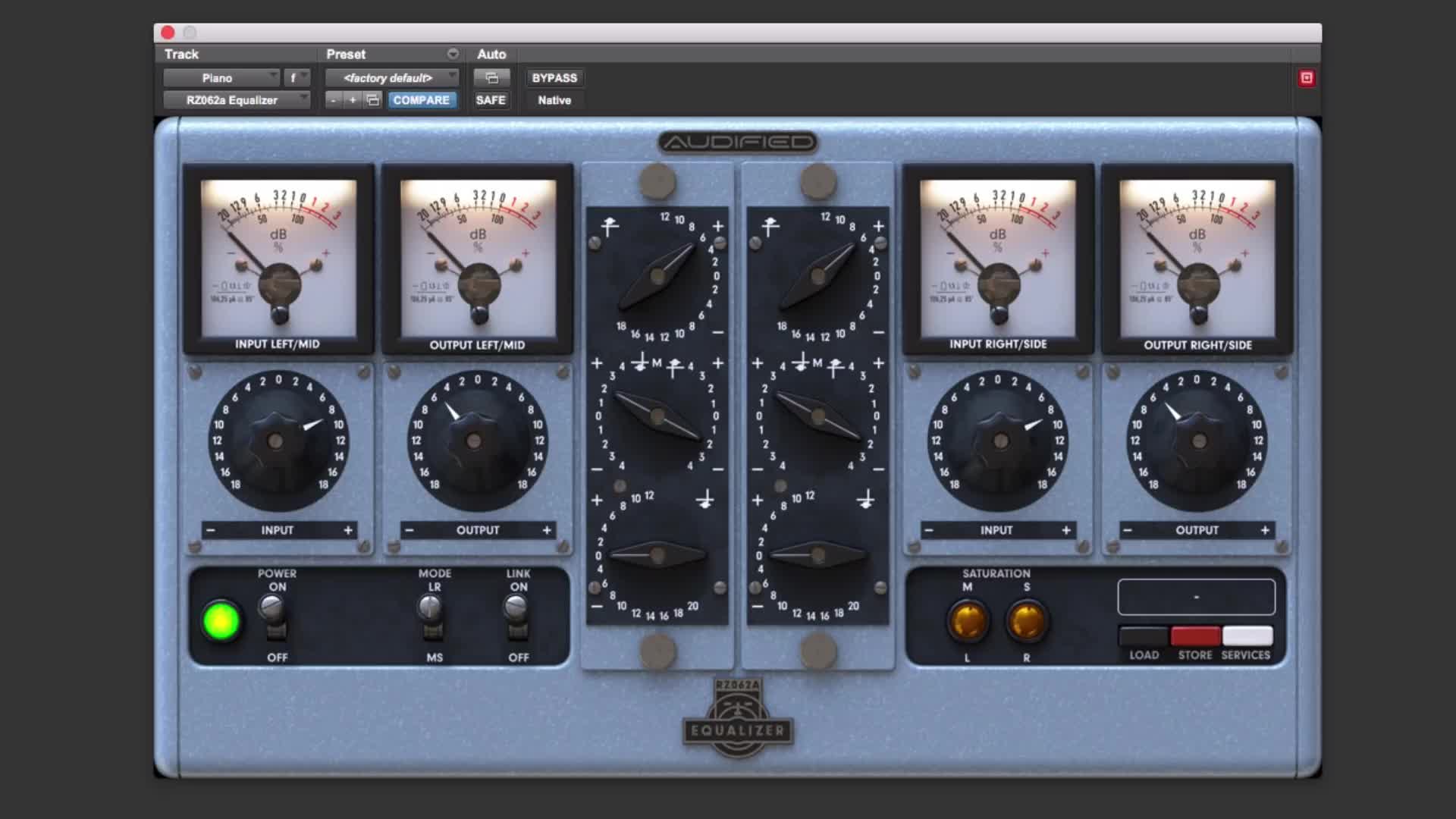Viewport: 1456px width, 819px height.
Task: Click the white SERVICES button
Action: click(1247, 636)
